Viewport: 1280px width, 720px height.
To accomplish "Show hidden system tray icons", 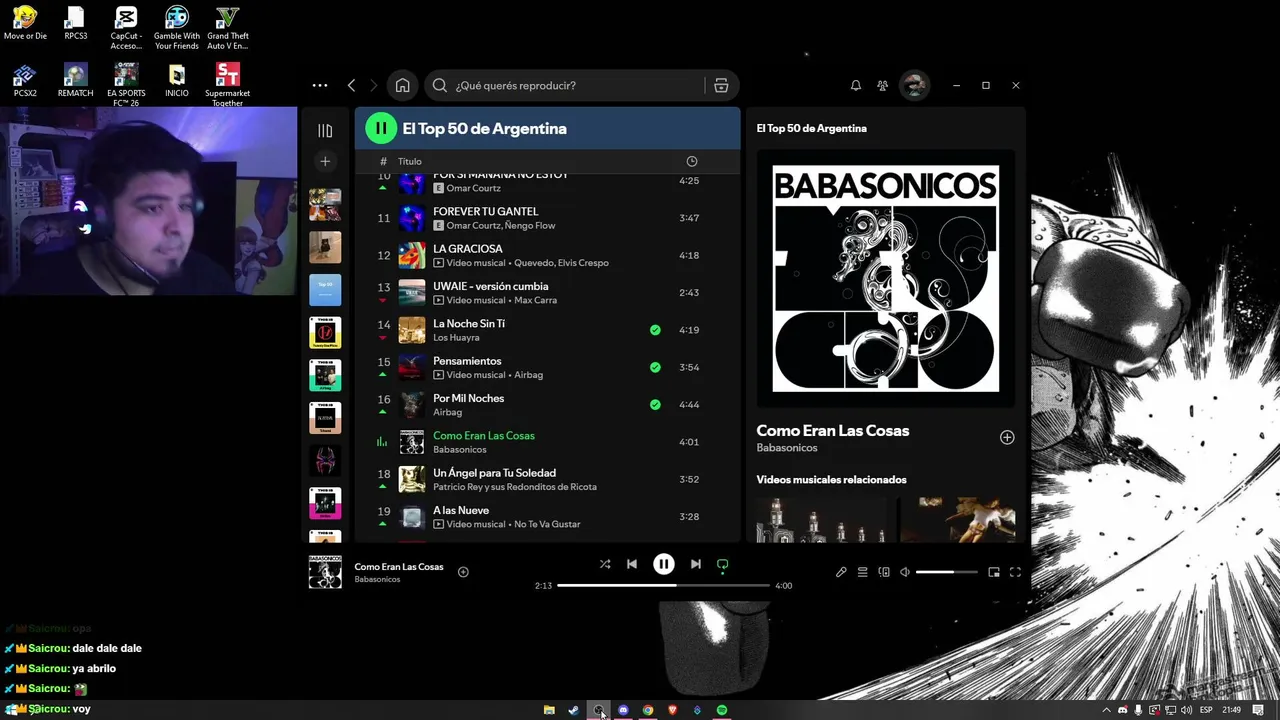I will point(1106,710).
